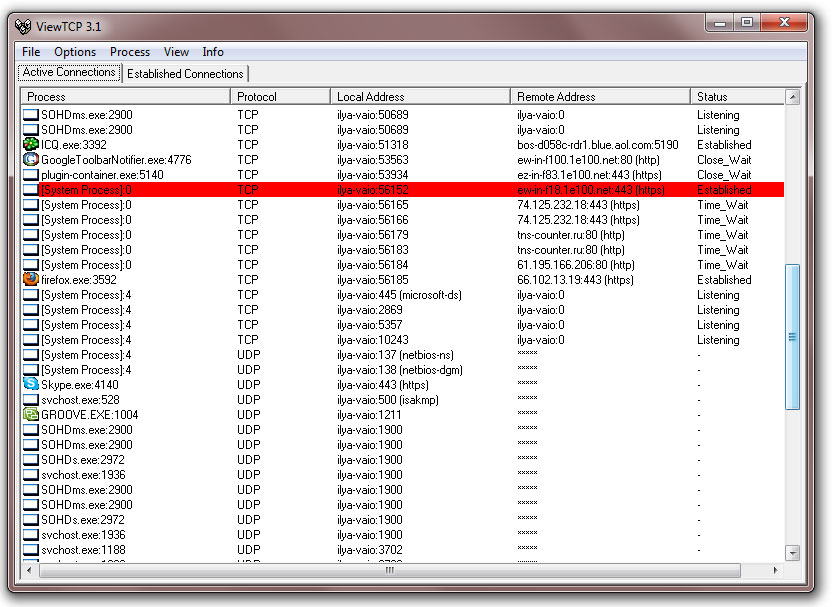Click remote address 66.102.13.19:443 (https)
This screenshot has height=607, width=832.
pos(575,280)
